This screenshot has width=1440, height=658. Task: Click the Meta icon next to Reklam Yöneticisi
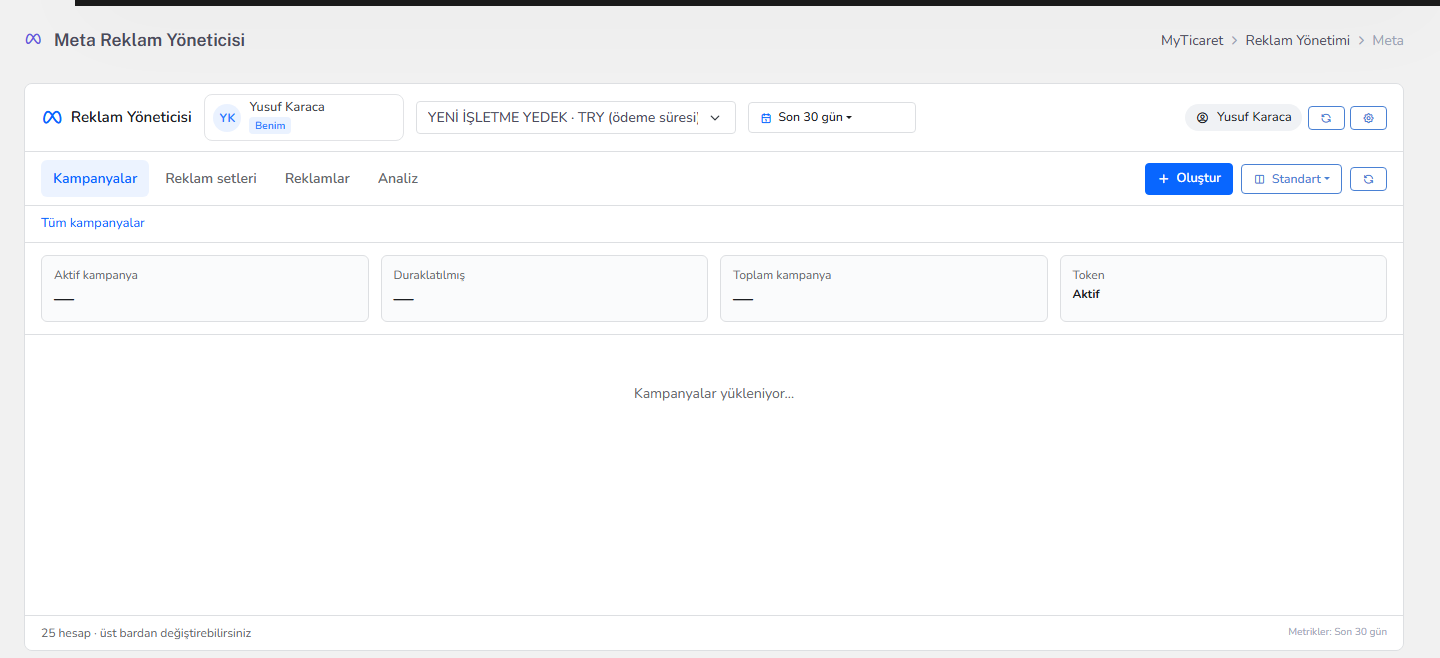[52, 117]
